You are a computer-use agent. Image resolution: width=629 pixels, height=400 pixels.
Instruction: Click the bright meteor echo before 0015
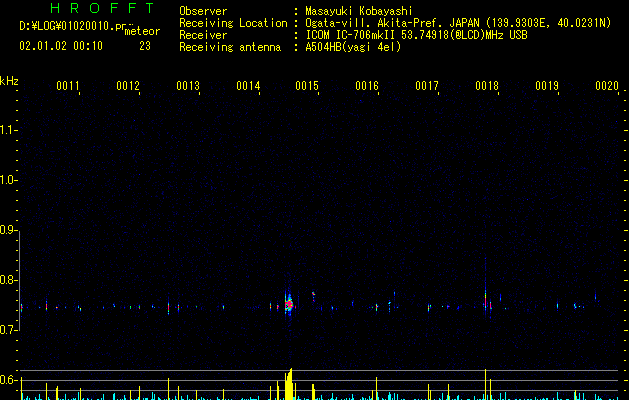289,305
